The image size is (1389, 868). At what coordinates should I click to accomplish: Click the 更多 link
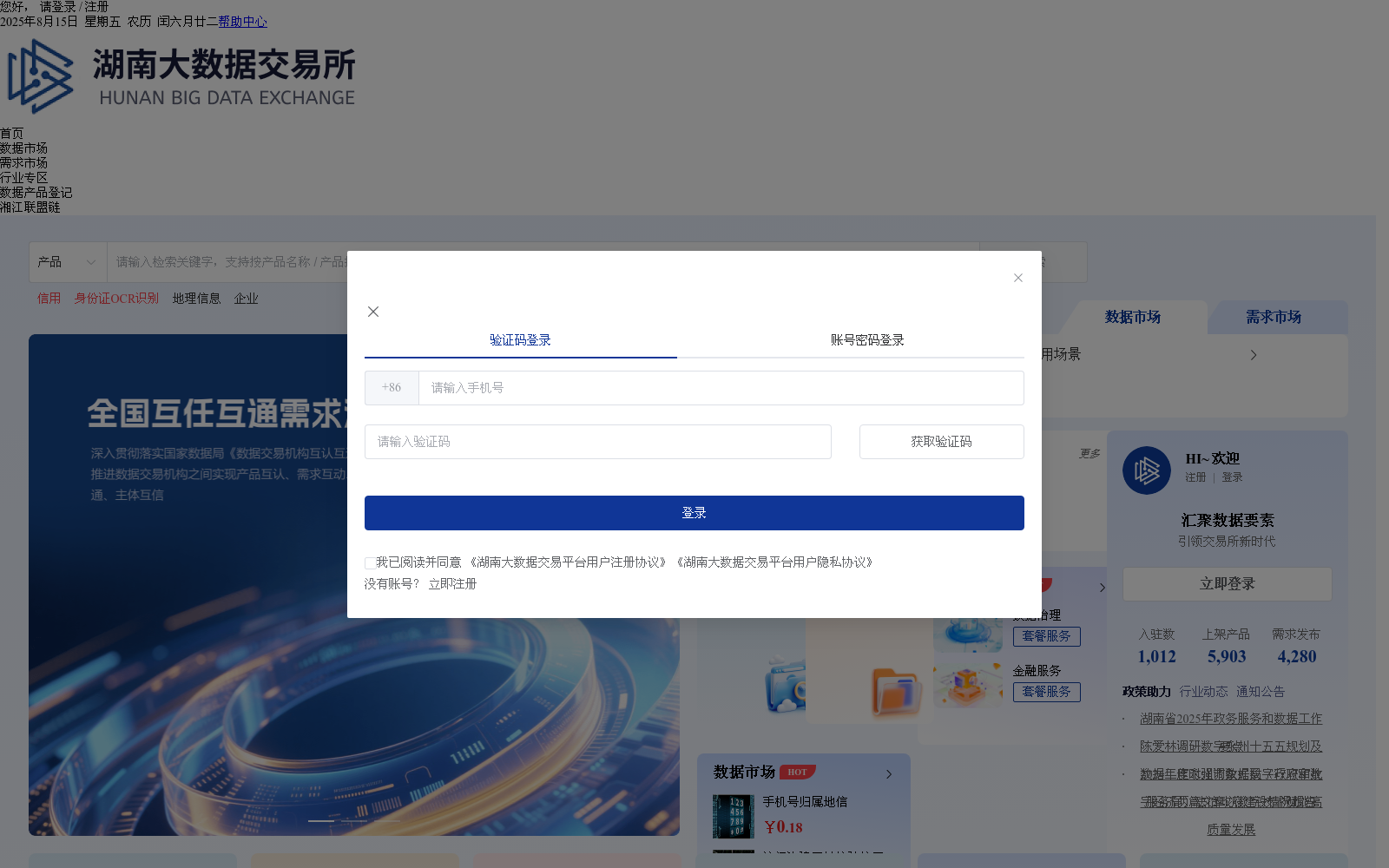tap(1089, 454)
